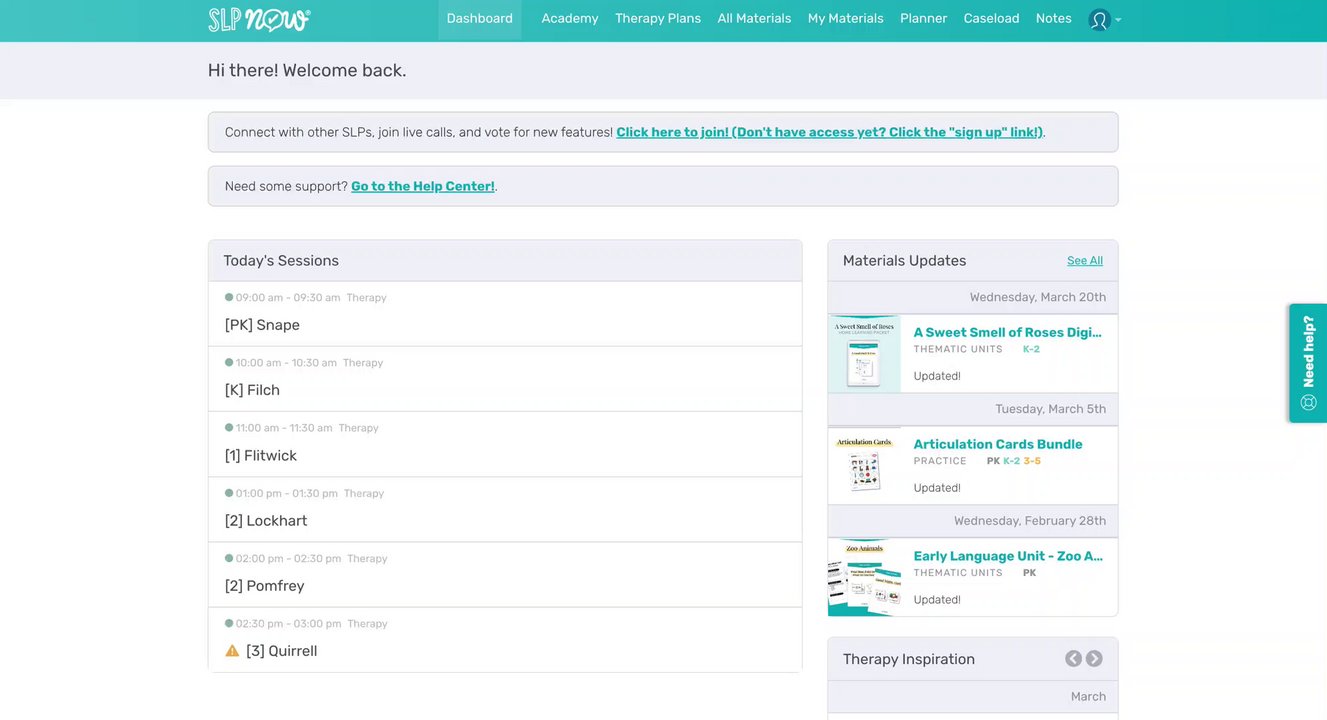This screenshot has height=720, width=1327.
Task: Click the green status dot for Snape session
Action: coord(229,297)
